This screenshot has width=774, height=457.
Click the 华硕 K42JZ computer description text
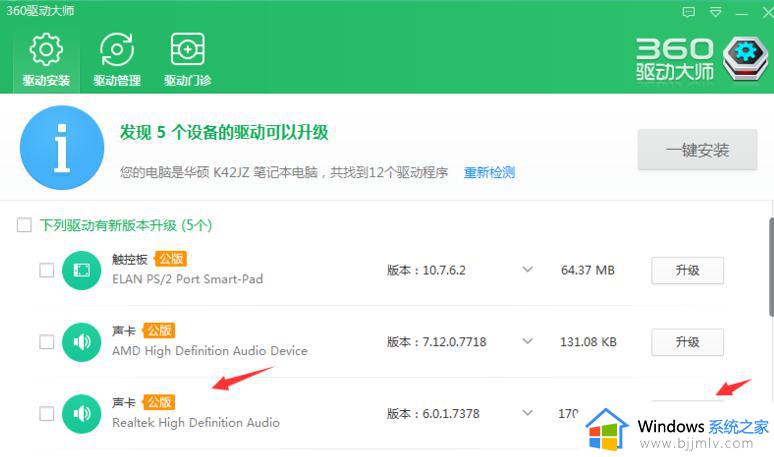pos(284,173)
